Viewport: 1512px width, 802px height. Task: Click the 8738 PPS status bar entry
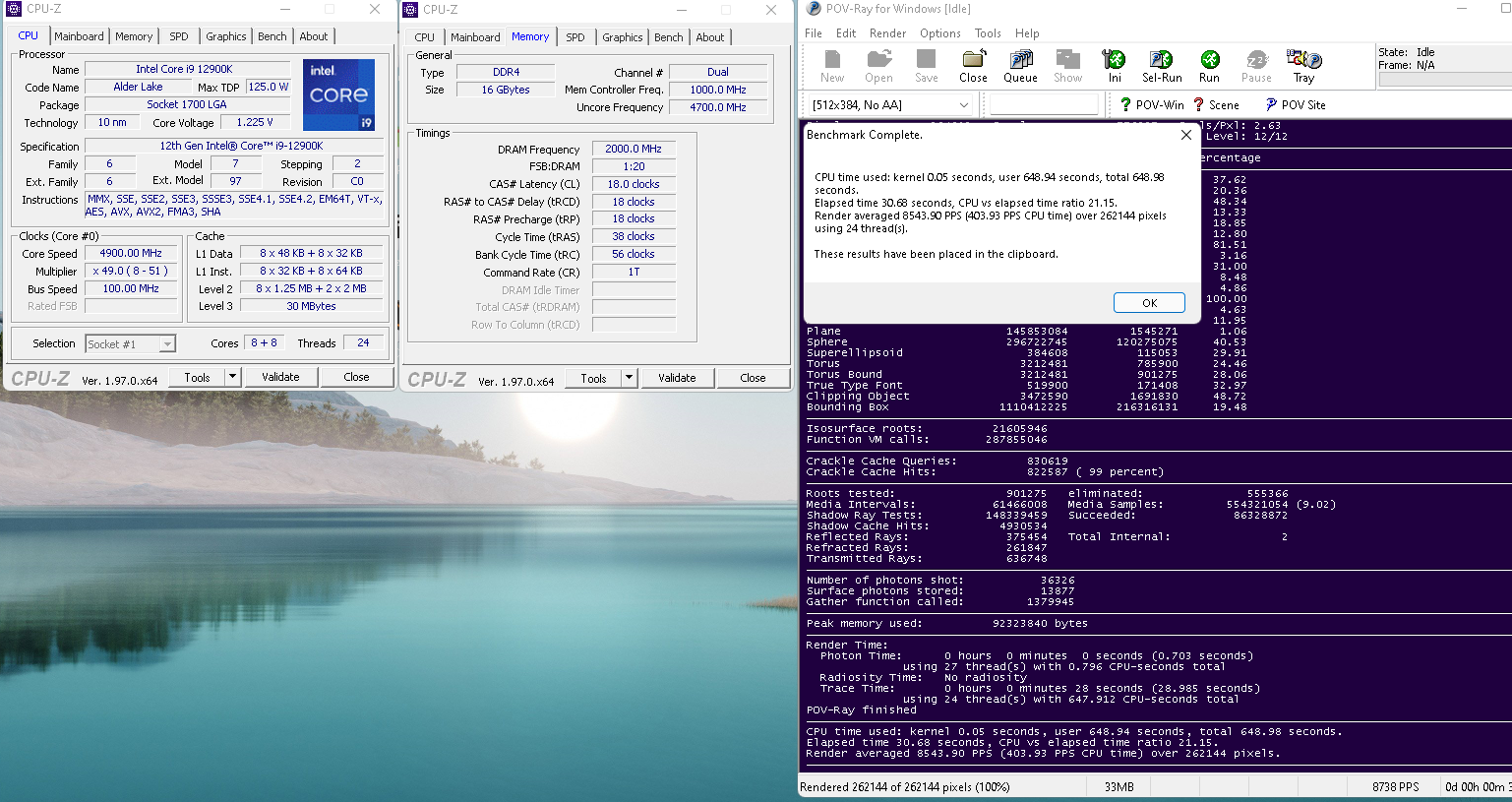coord(1395,787)
